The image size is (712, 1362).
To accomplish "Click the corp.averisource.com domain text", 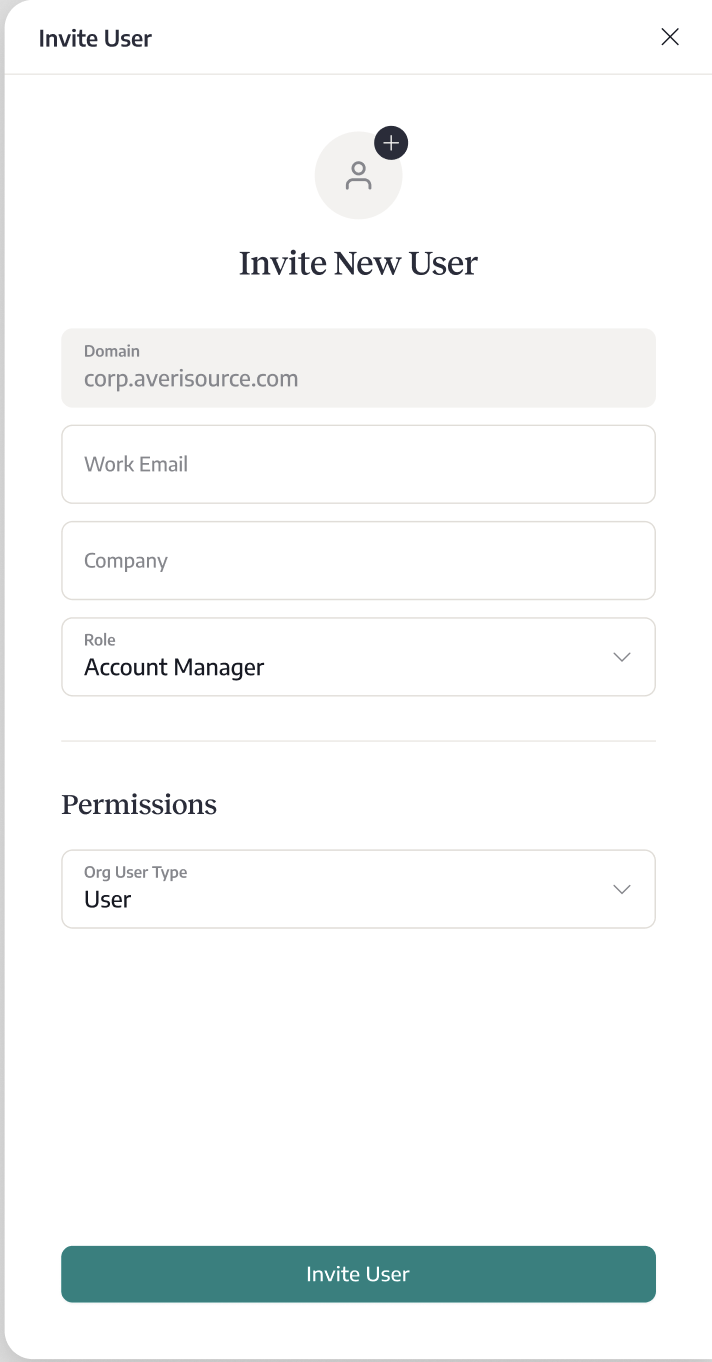I will [191, 379].
